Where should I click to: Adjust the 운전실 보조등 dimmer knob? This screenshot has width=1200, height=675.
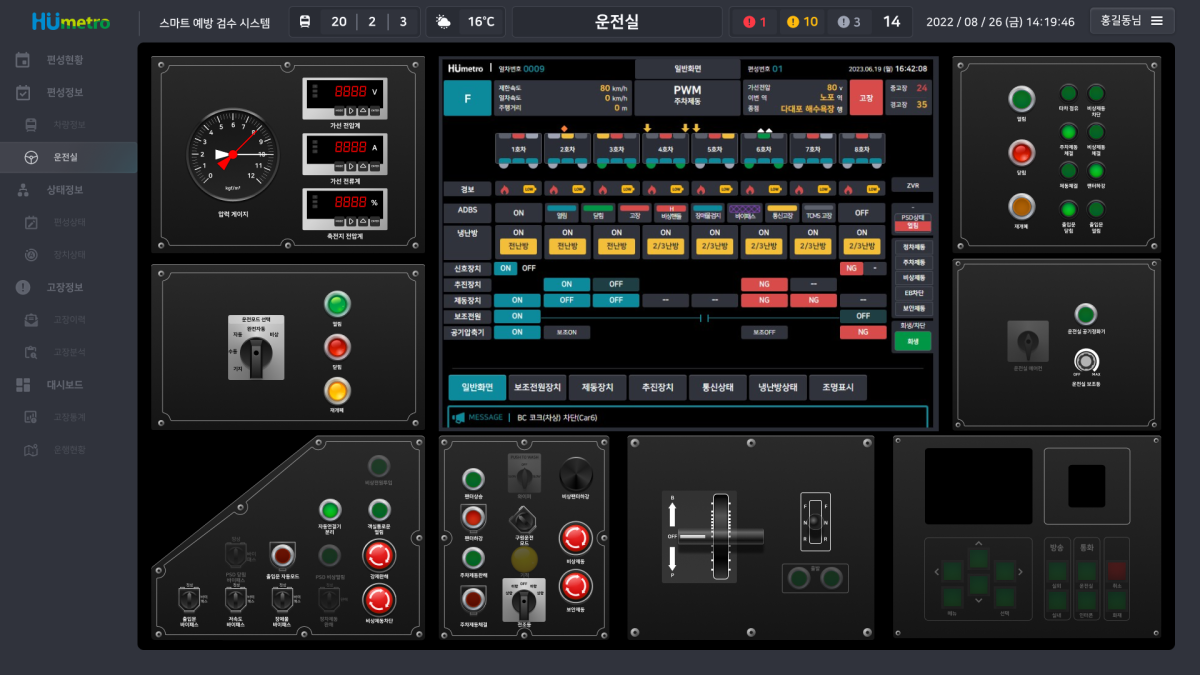click(1086, 362)
